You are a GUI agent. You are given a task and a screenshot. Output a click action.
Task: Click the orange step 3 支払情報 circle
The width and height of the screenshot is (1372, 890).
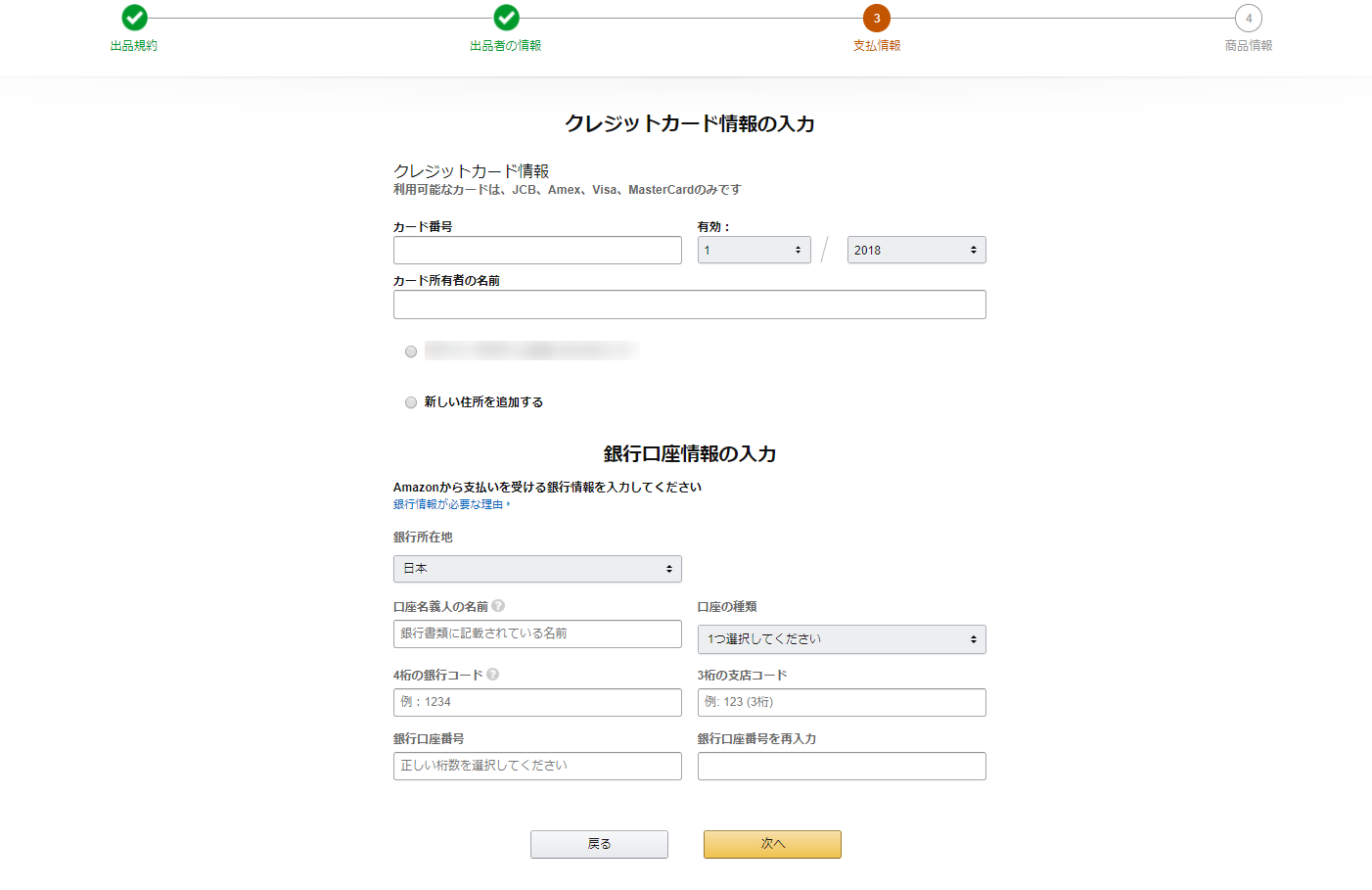point(876,18)
